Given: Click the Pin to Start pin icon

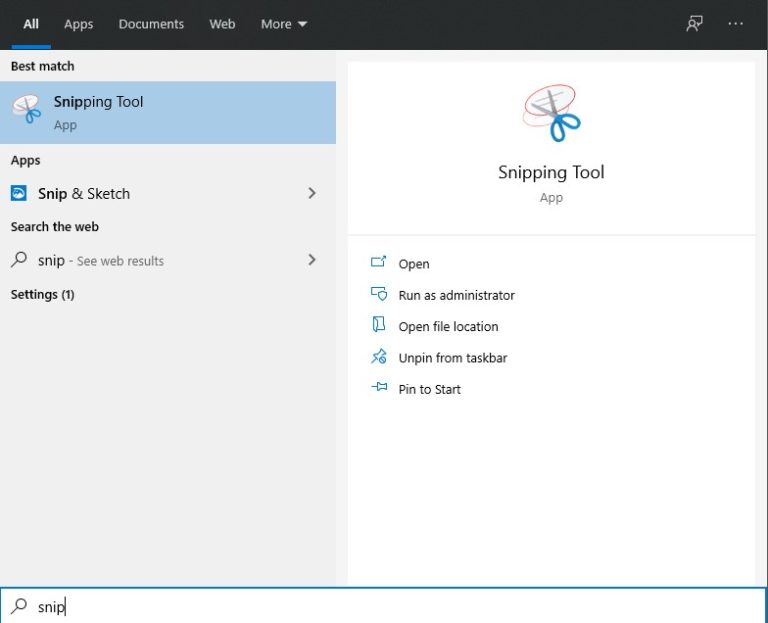Looking at the screenshot, I should pos(379,388).
